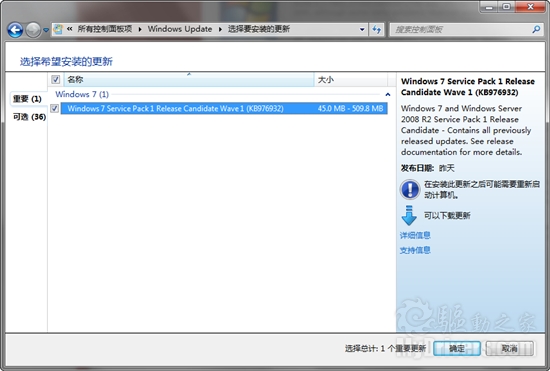Close the Windows Update window
550x371 pixels.
coord(530,7)
